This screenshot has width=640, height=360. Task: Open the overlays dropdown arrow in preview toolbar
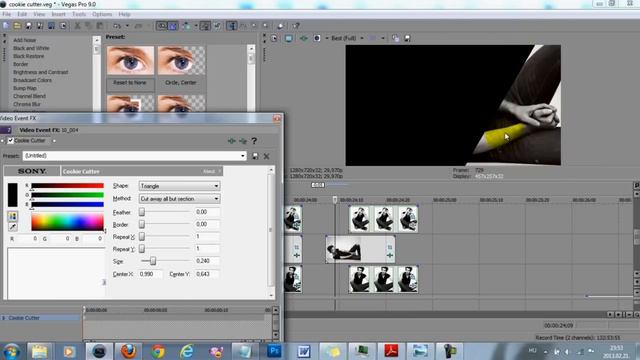382,38
